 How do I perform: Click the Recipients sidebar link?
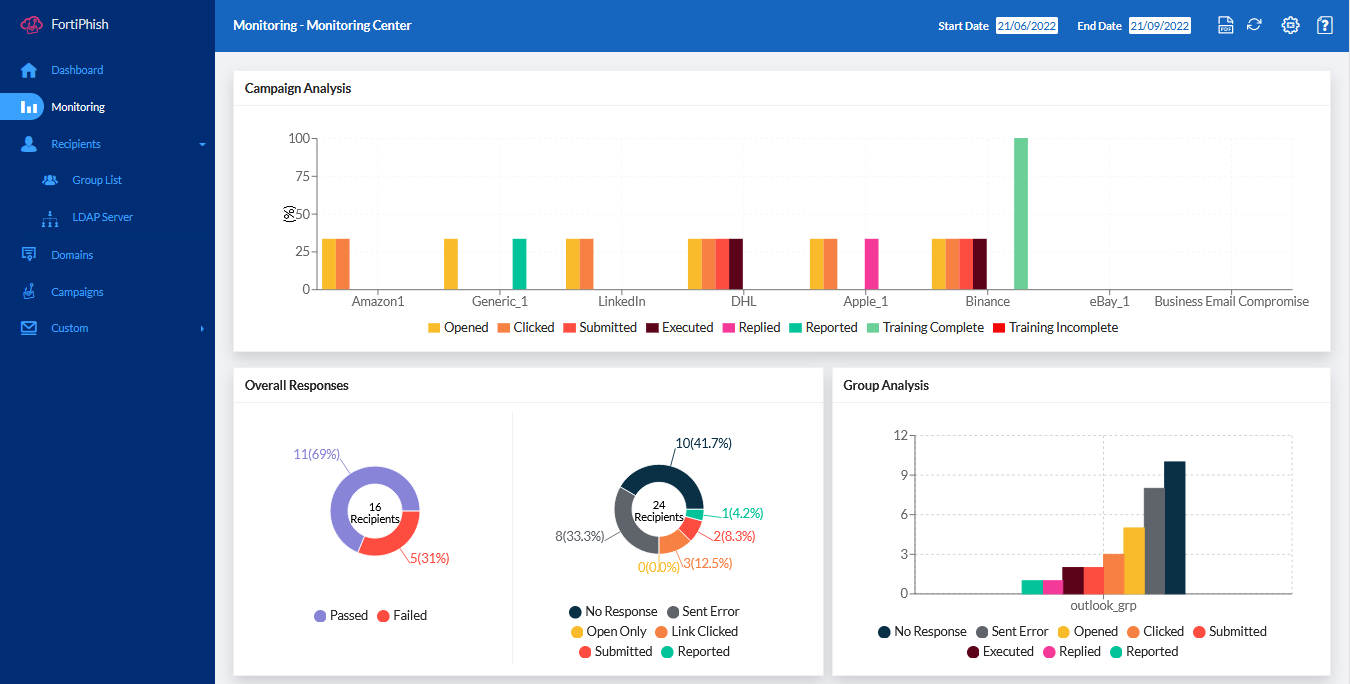[x=75, y=143]
